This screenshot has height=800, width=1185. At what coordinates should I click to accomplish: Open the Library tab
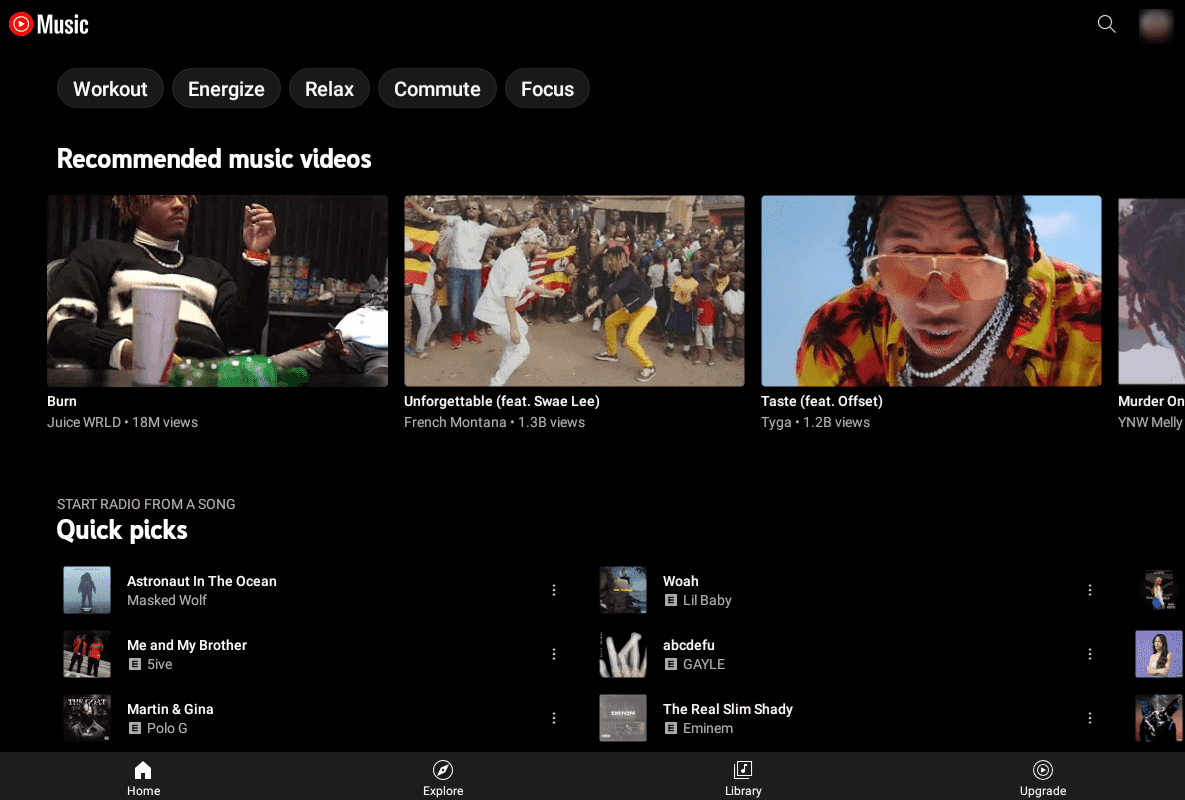coord(743,778)
